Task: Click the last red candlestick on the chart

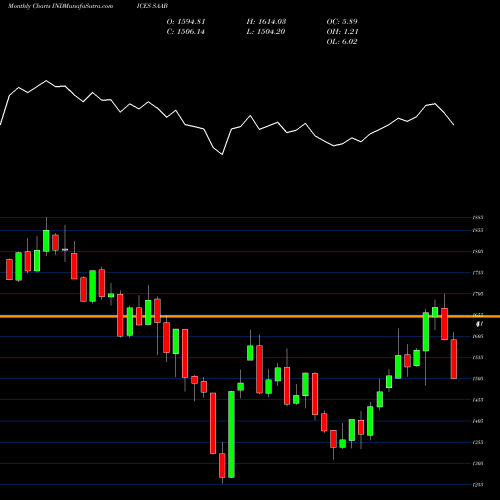Action: (454, 359)
